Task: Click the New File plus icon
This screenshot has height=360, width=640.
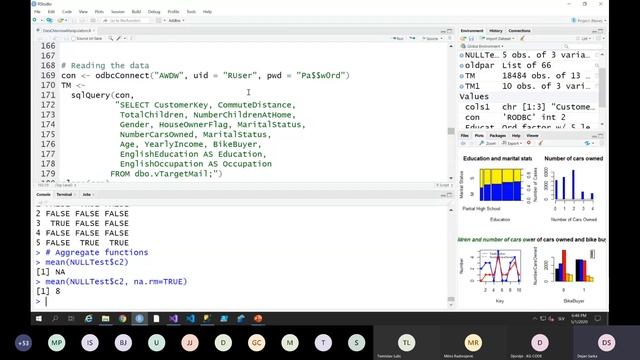Action: click(x=35, y=20)
